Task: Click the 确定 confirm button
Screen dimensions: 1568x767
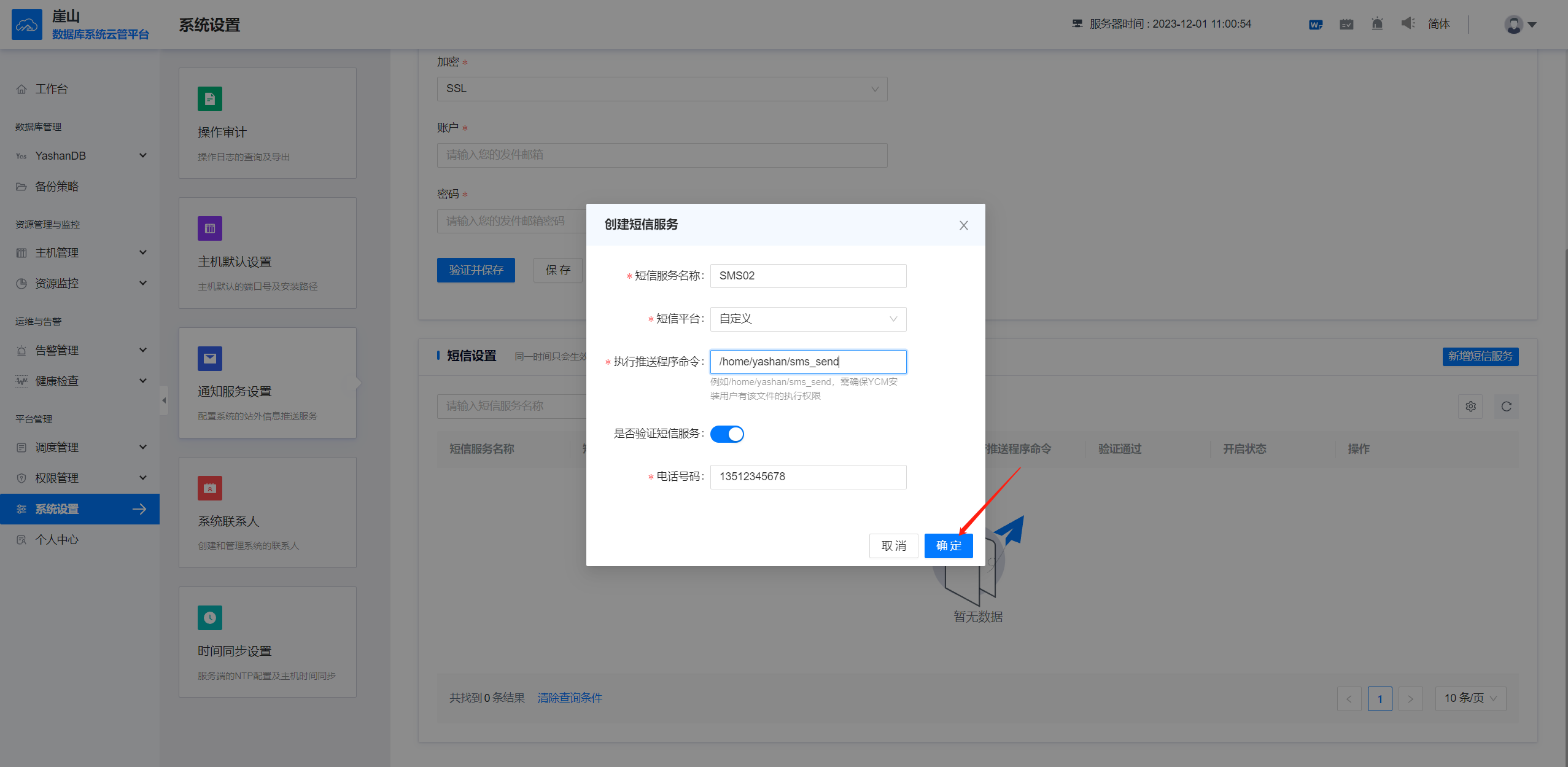Action: pyautogui.click(x=948, y=546)
